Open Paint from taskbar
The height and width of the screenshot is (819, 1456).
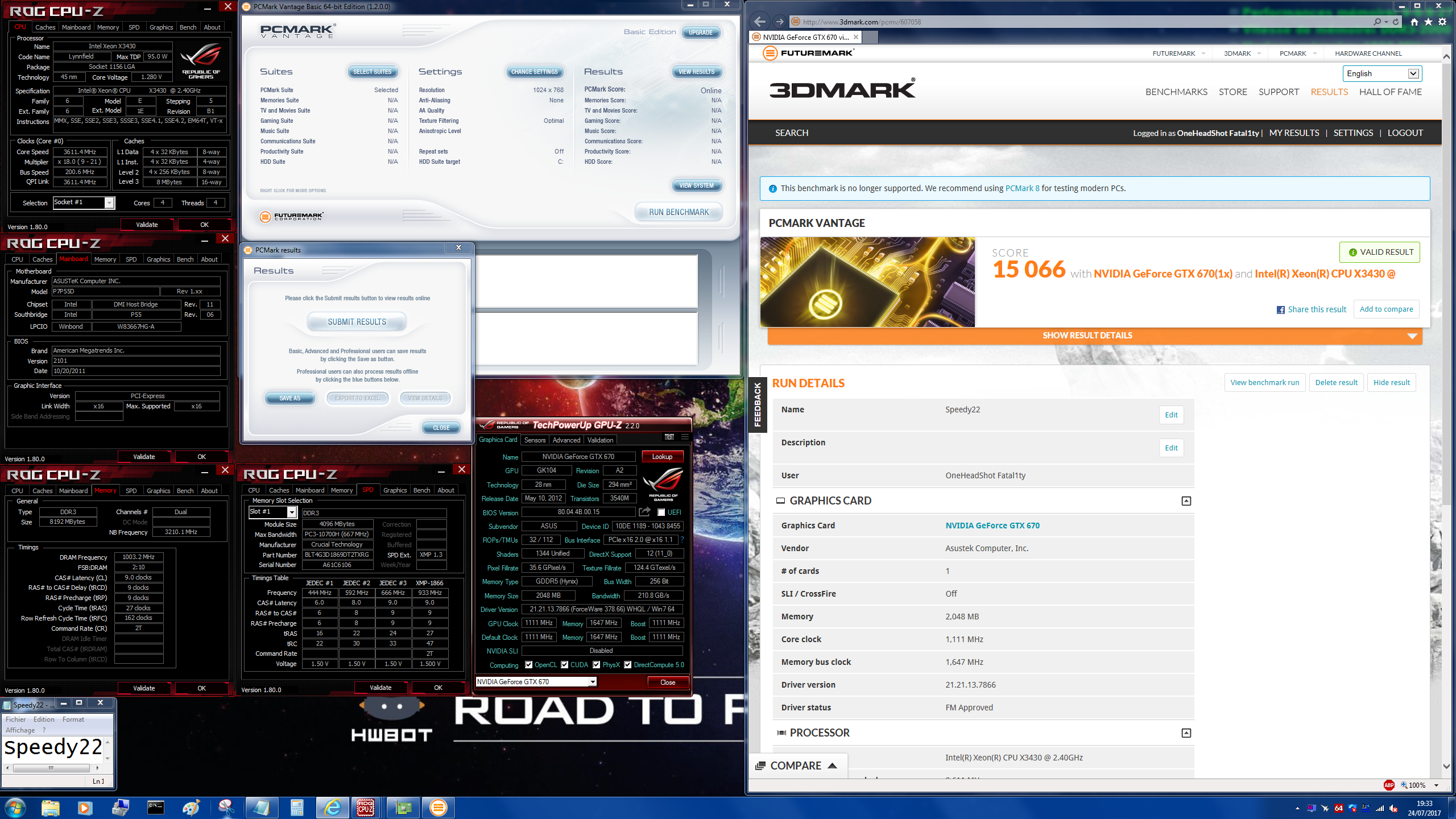(x=191, y=808)
